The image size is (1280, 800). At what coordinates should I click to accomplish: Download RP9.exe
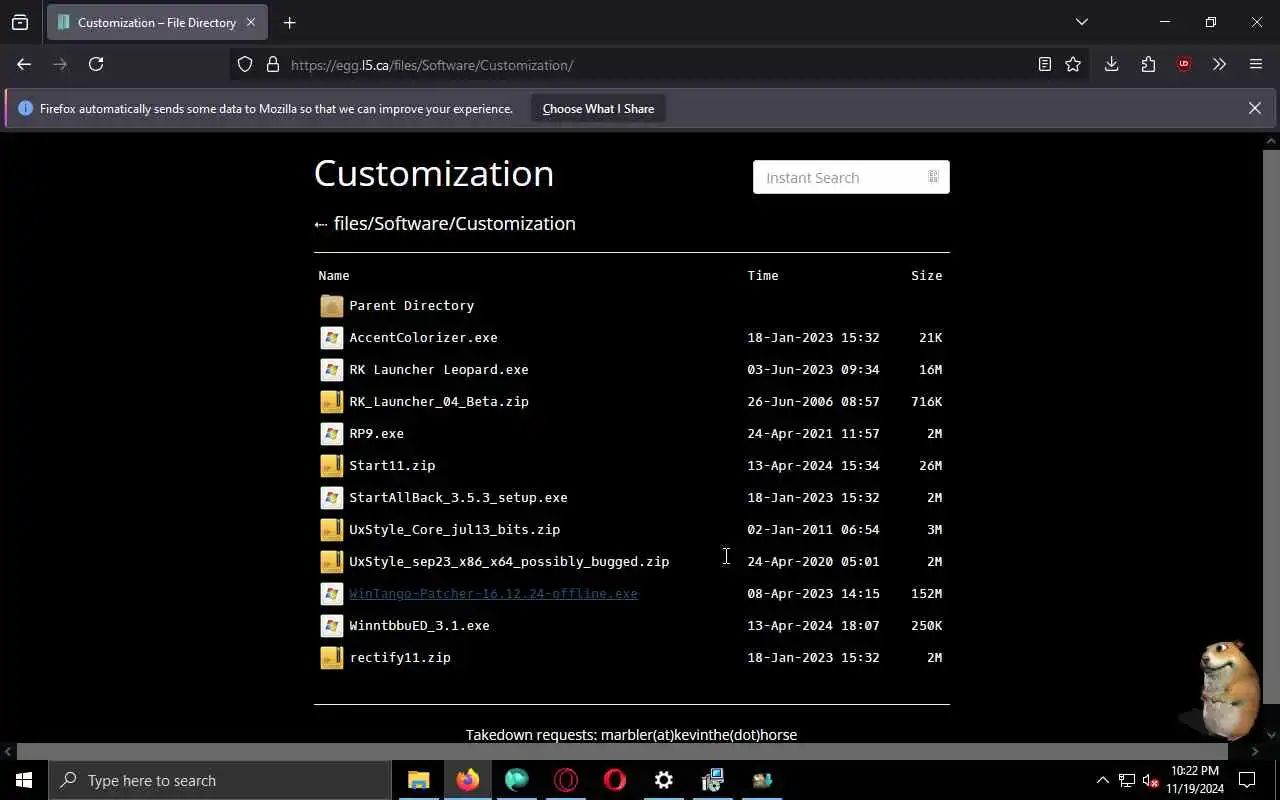pos(376,433)
